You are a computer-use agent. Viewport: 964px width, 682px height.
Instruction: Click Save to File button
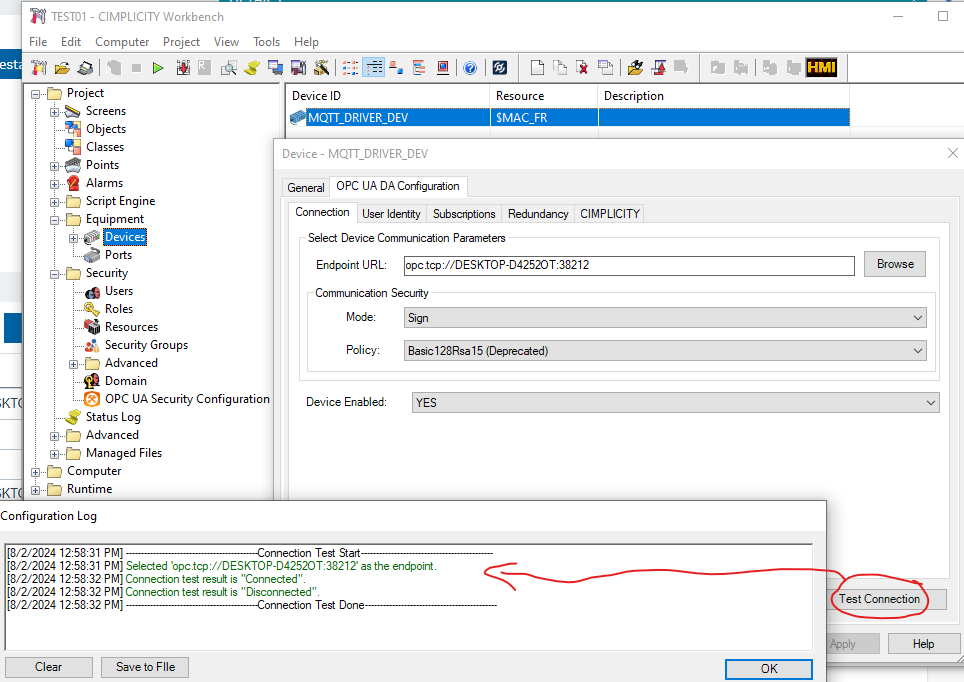tap(145, 667)
